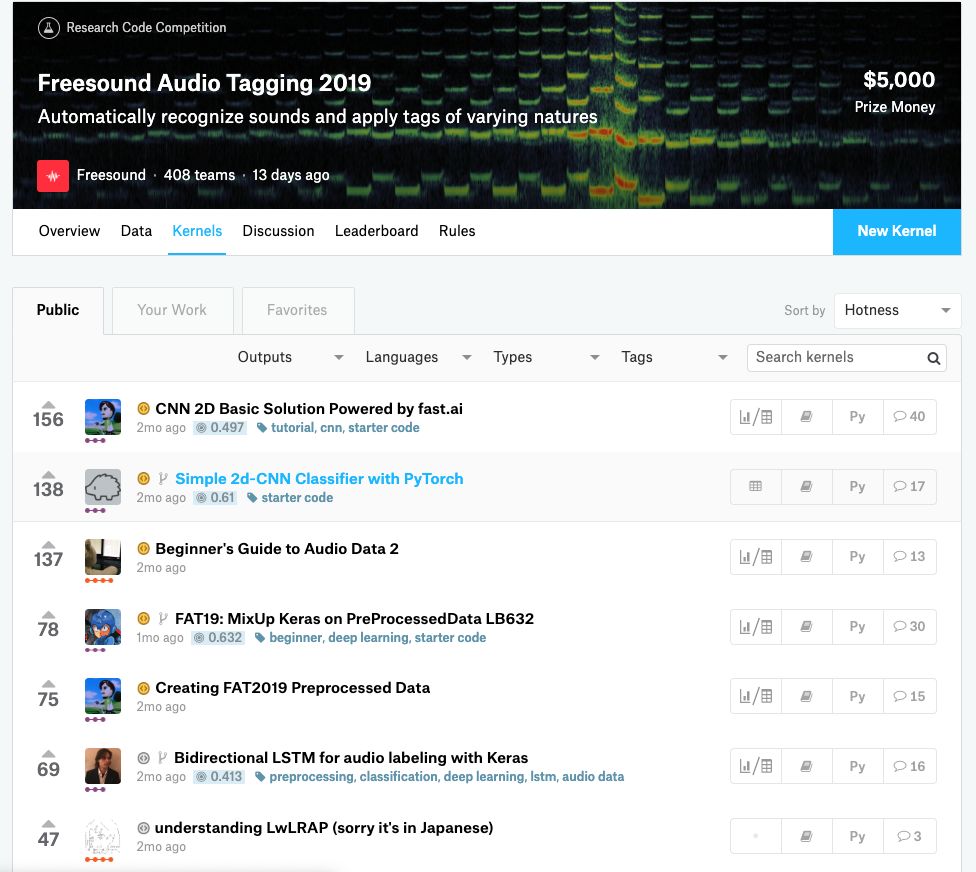Viewport: 976px width, 872px height.
Task: Open comments (40) for CNN 2D Basic Solution
Action: point(909,417)
